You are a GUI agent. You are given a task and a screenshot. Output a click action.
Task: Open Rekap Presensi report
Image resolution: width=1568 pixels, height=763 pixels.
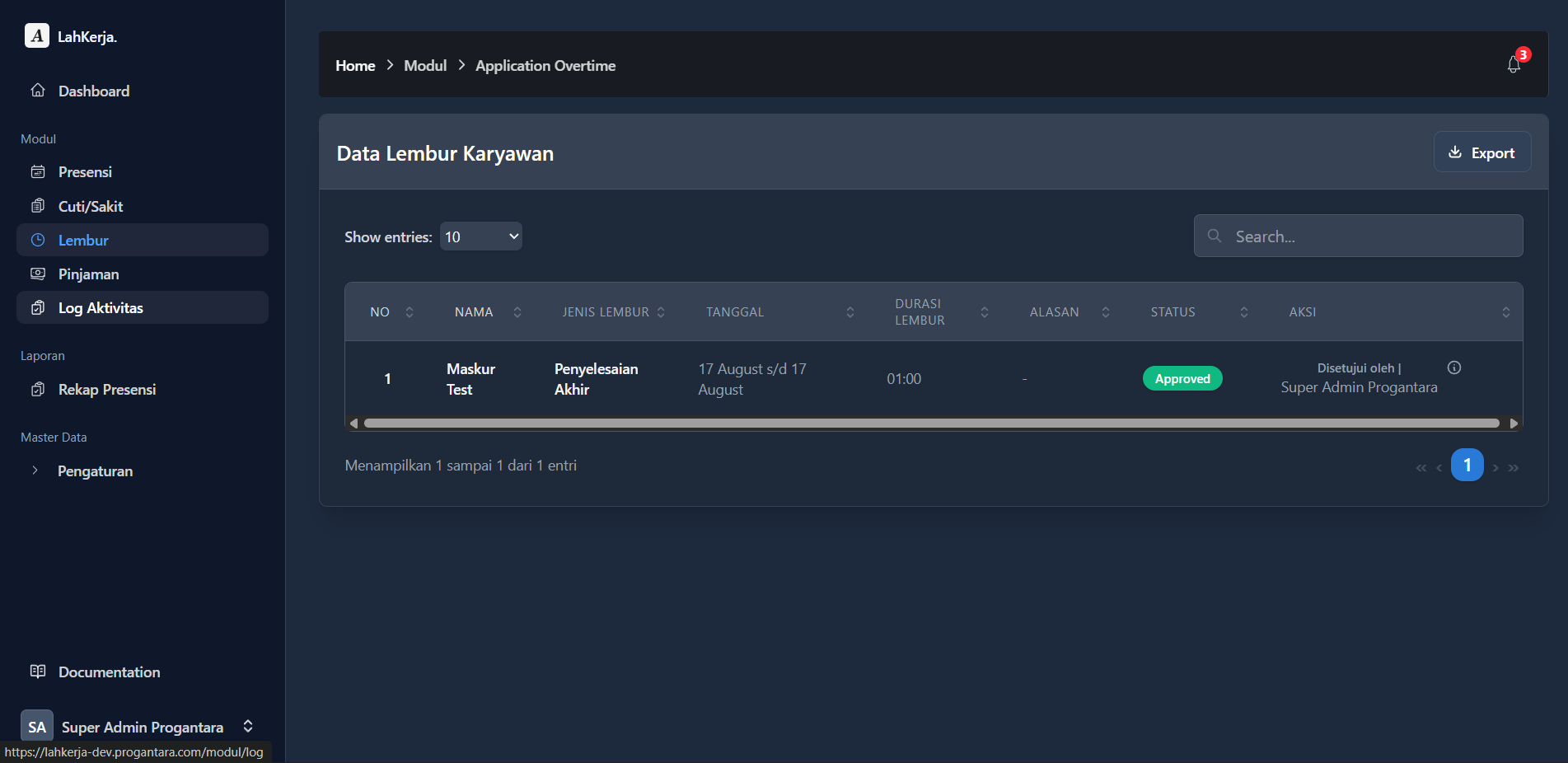[107, 390]
